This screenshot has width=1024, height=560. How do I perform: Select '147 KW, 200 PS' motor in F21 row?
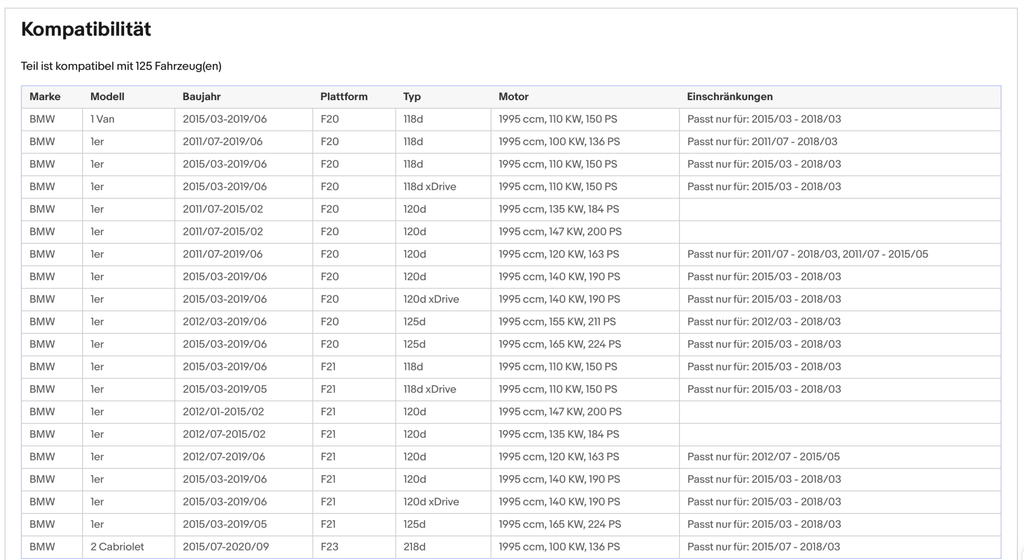(x=560, y=411)
